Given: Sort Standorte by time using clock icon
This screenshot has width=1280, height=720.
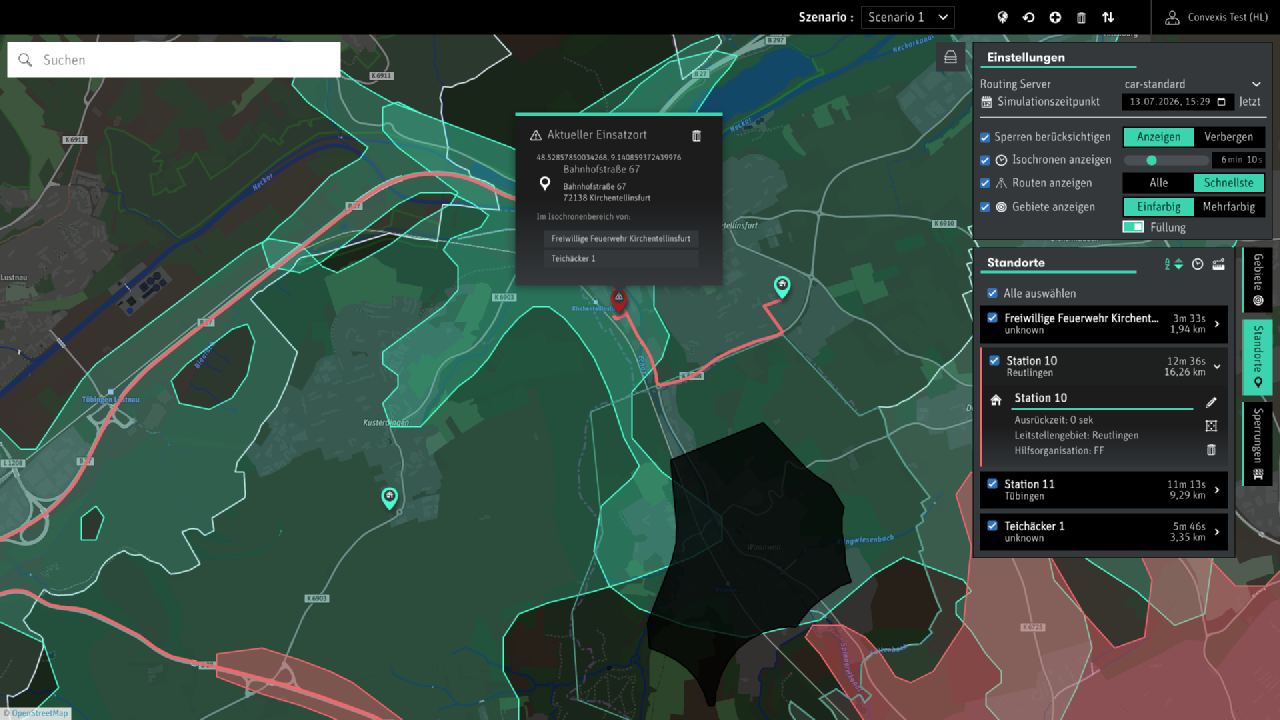Looking at the screenshot, I should 1197,264.
